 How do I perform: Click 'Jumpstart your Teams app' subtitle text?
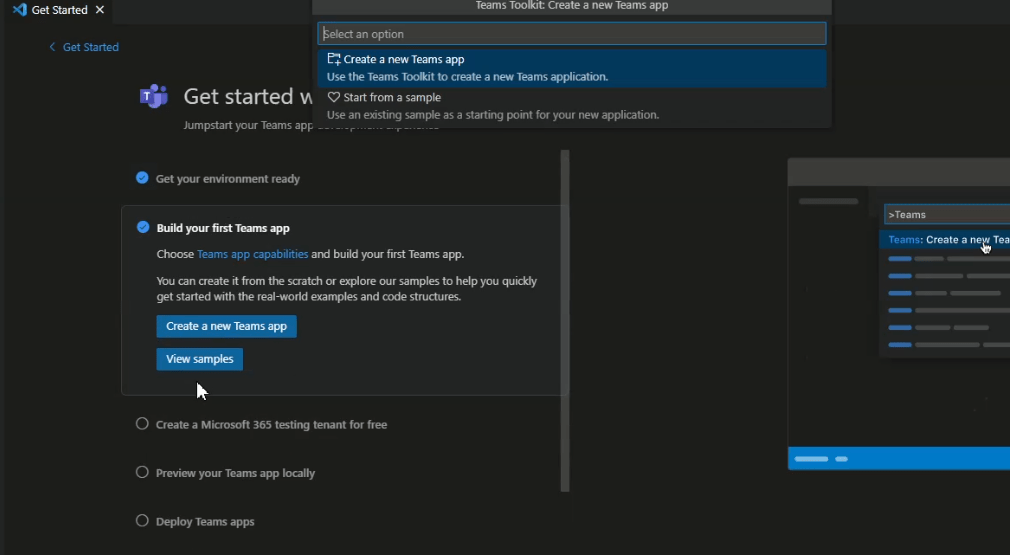click(248, 126)
